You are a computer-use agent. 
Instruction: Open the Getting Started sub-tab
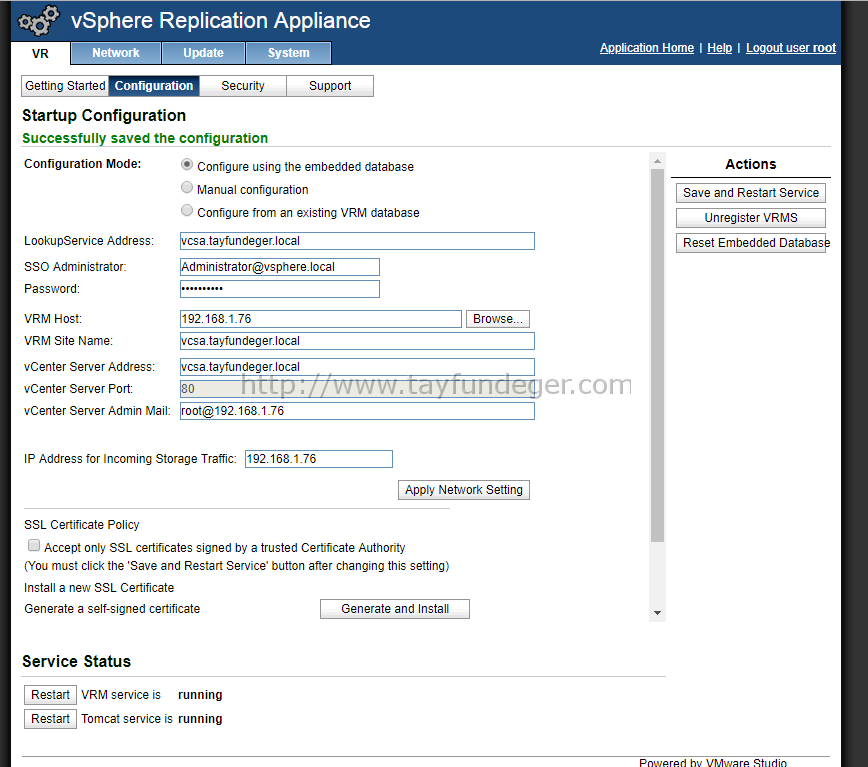pos(65,86)
